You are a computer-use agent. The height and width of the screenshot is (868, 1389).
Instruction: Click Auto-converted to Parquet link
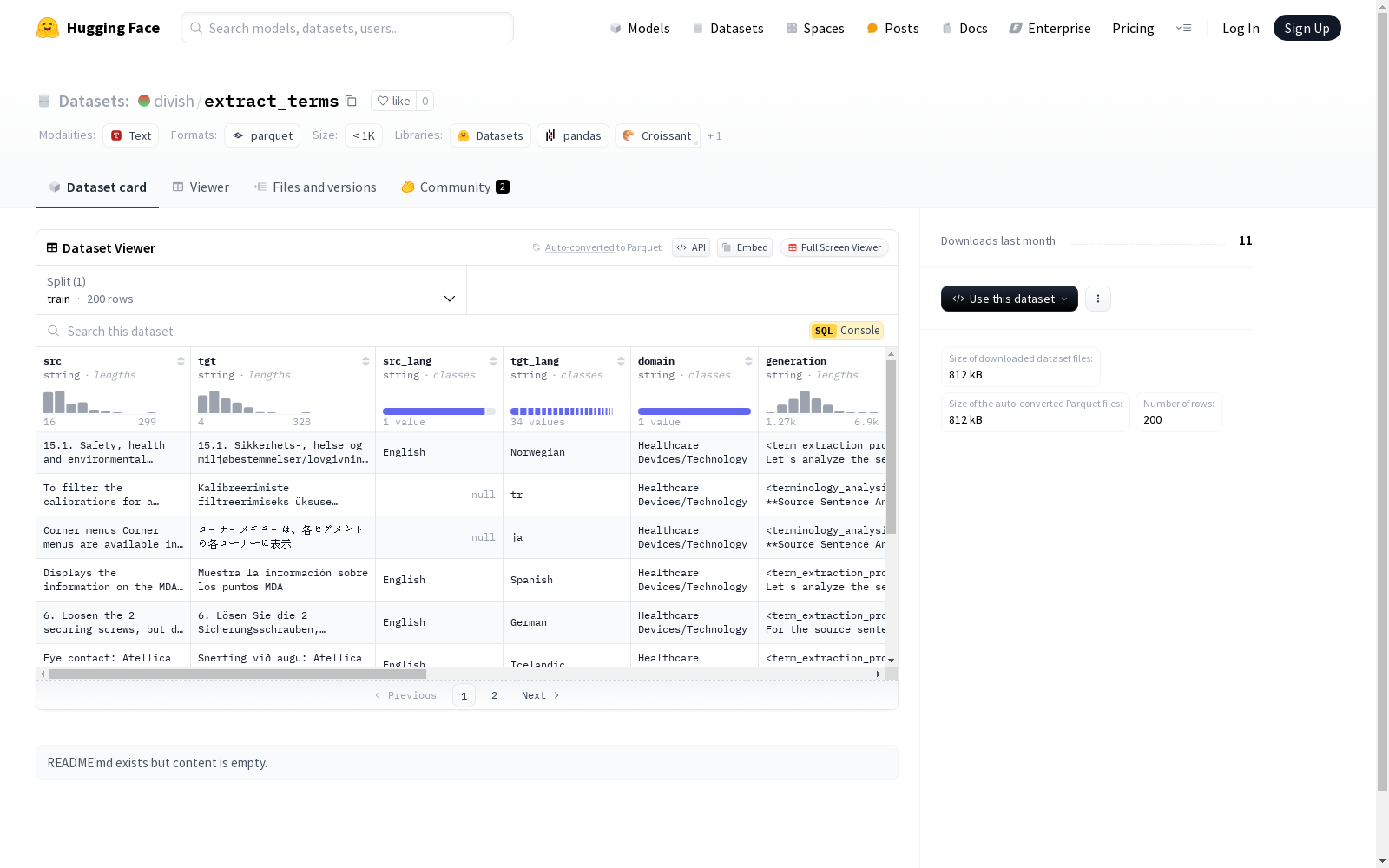[580, 247]
